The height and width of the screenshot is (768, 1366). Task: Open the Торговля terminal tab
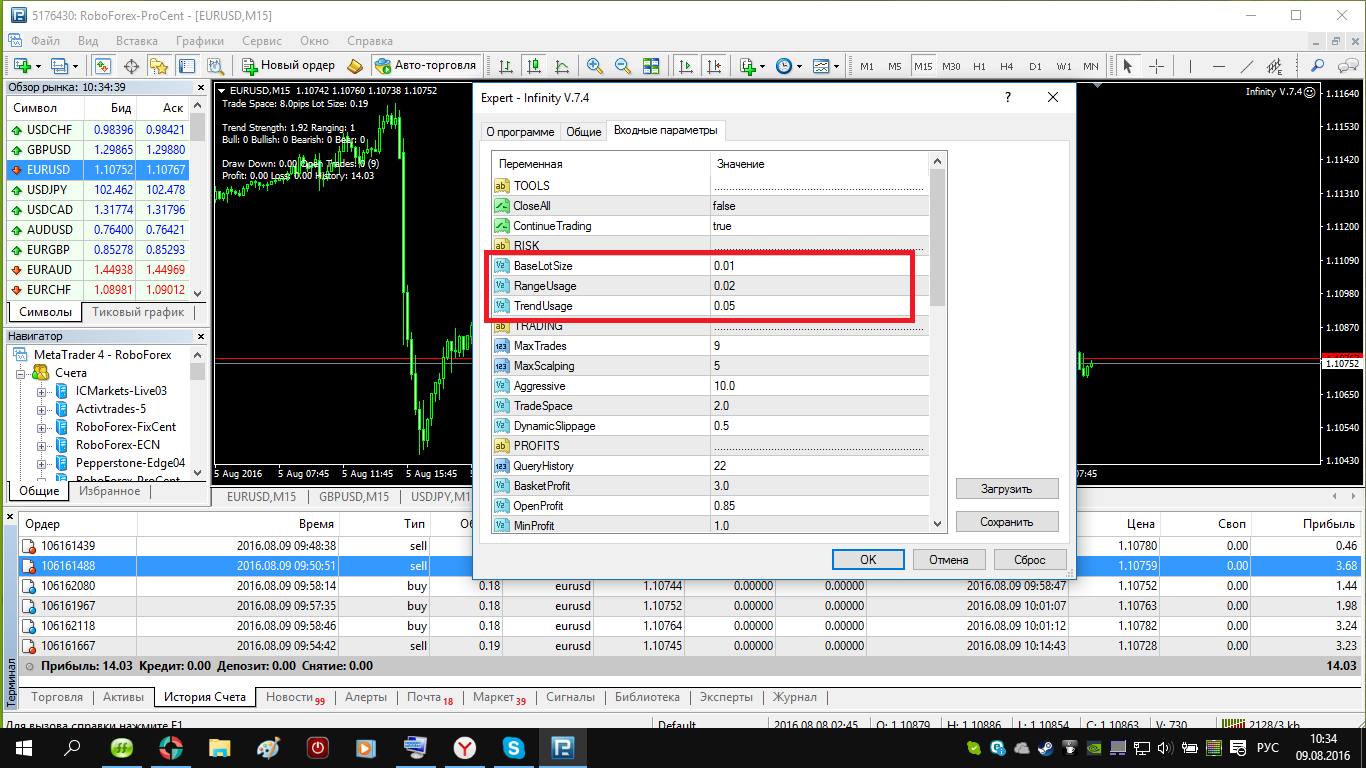pyautogui.click(x=58, y=697)
